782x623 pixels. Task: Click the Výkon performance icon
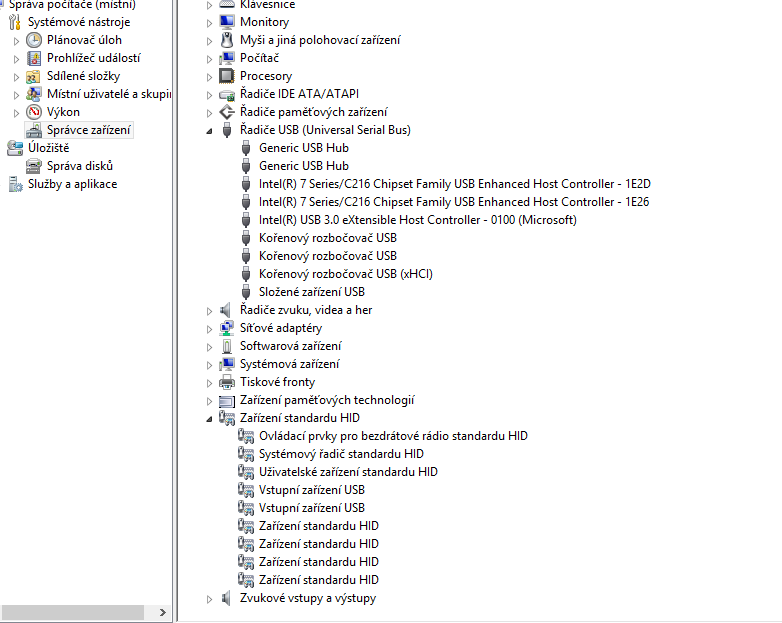[34, 112]
